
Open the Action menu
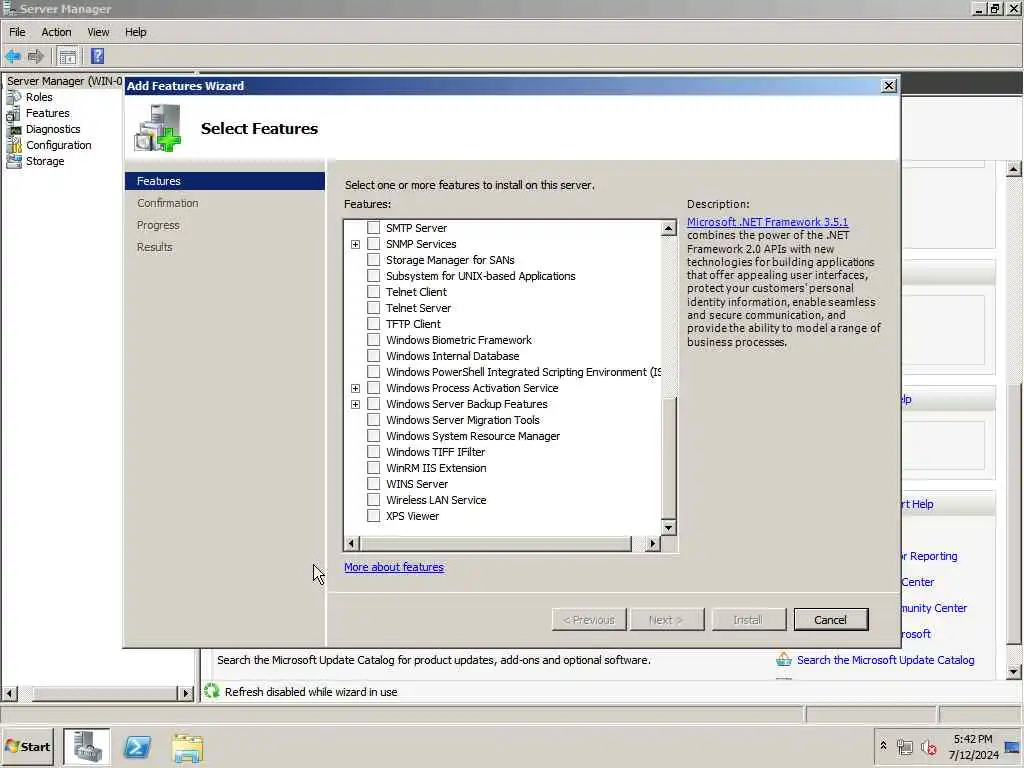pyautogui.click(x=56, y=32)
